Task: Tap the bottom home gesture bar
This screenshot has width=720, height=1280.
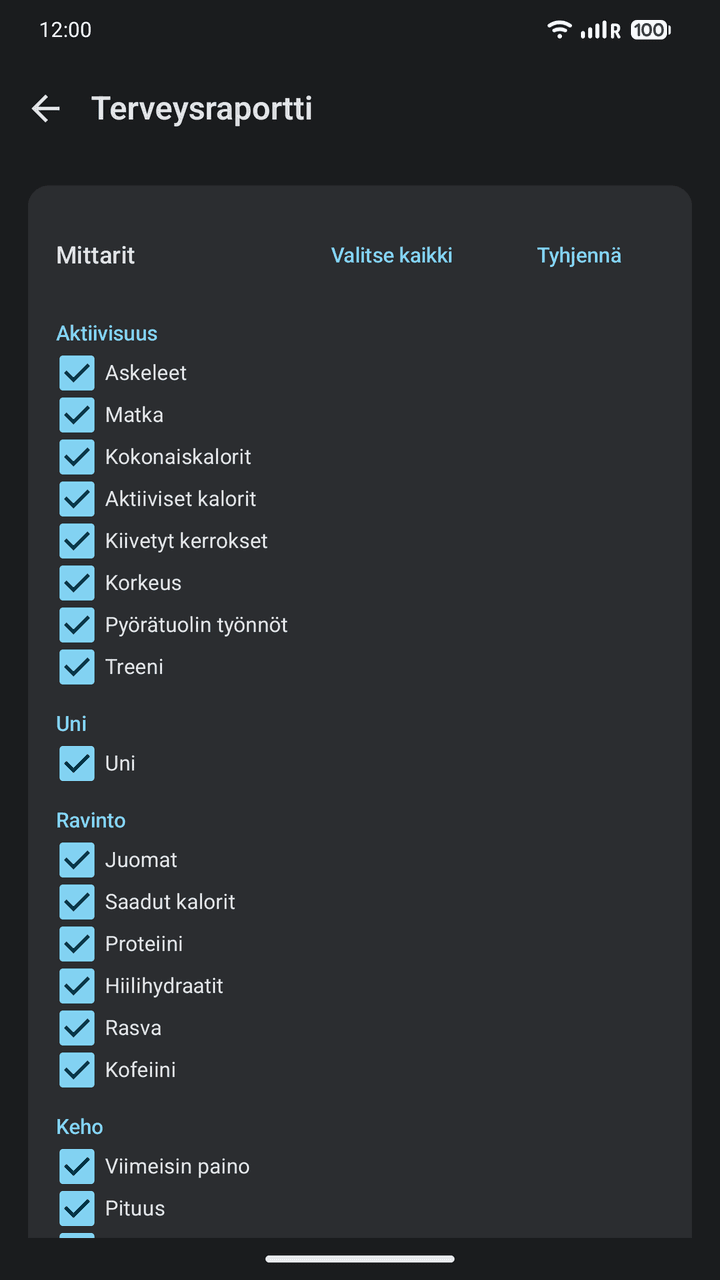Action: [x=360, y=1259]
